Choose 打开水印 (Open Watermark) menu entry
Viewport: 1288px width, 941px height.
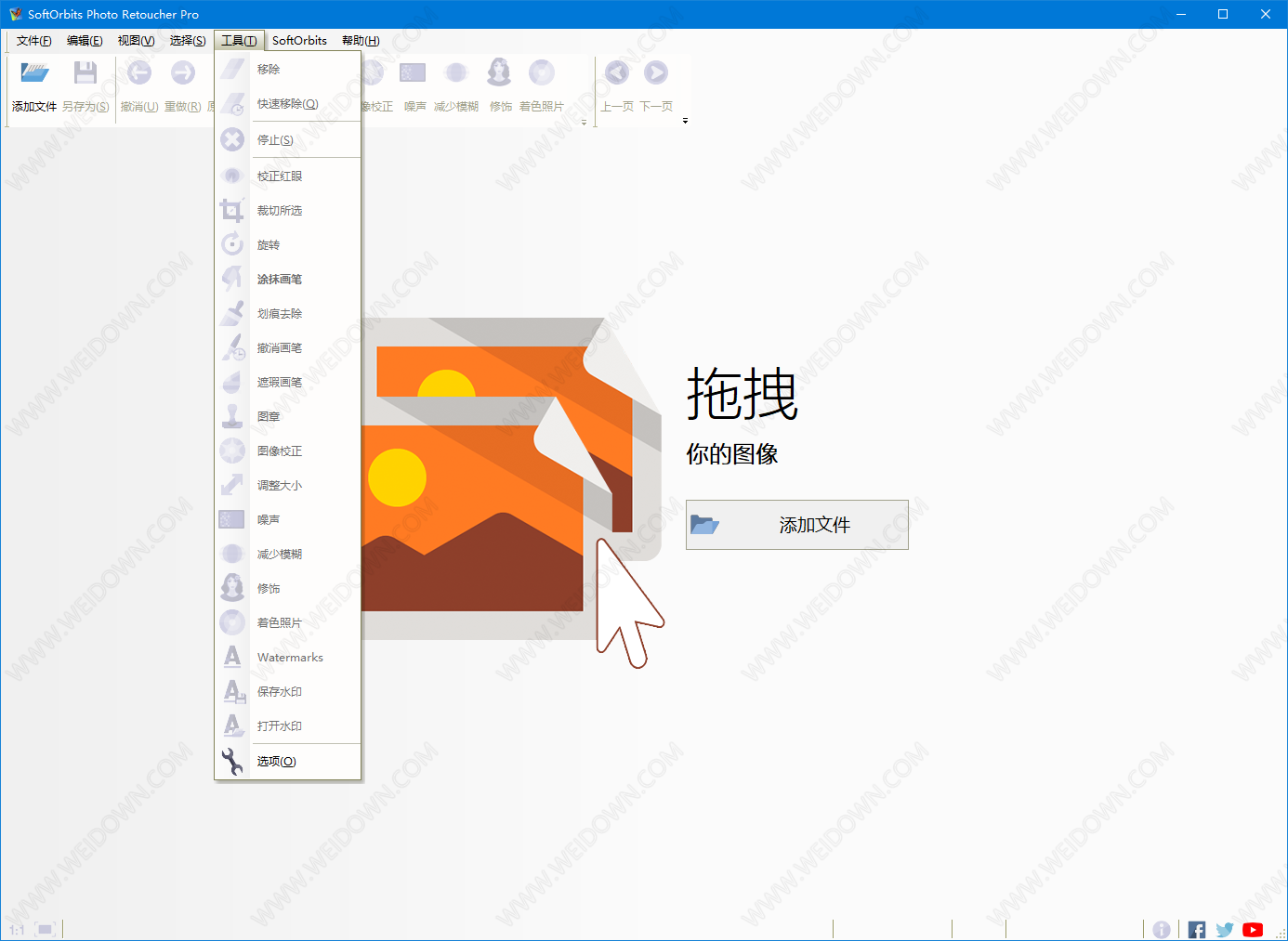(x=288, y=726)
